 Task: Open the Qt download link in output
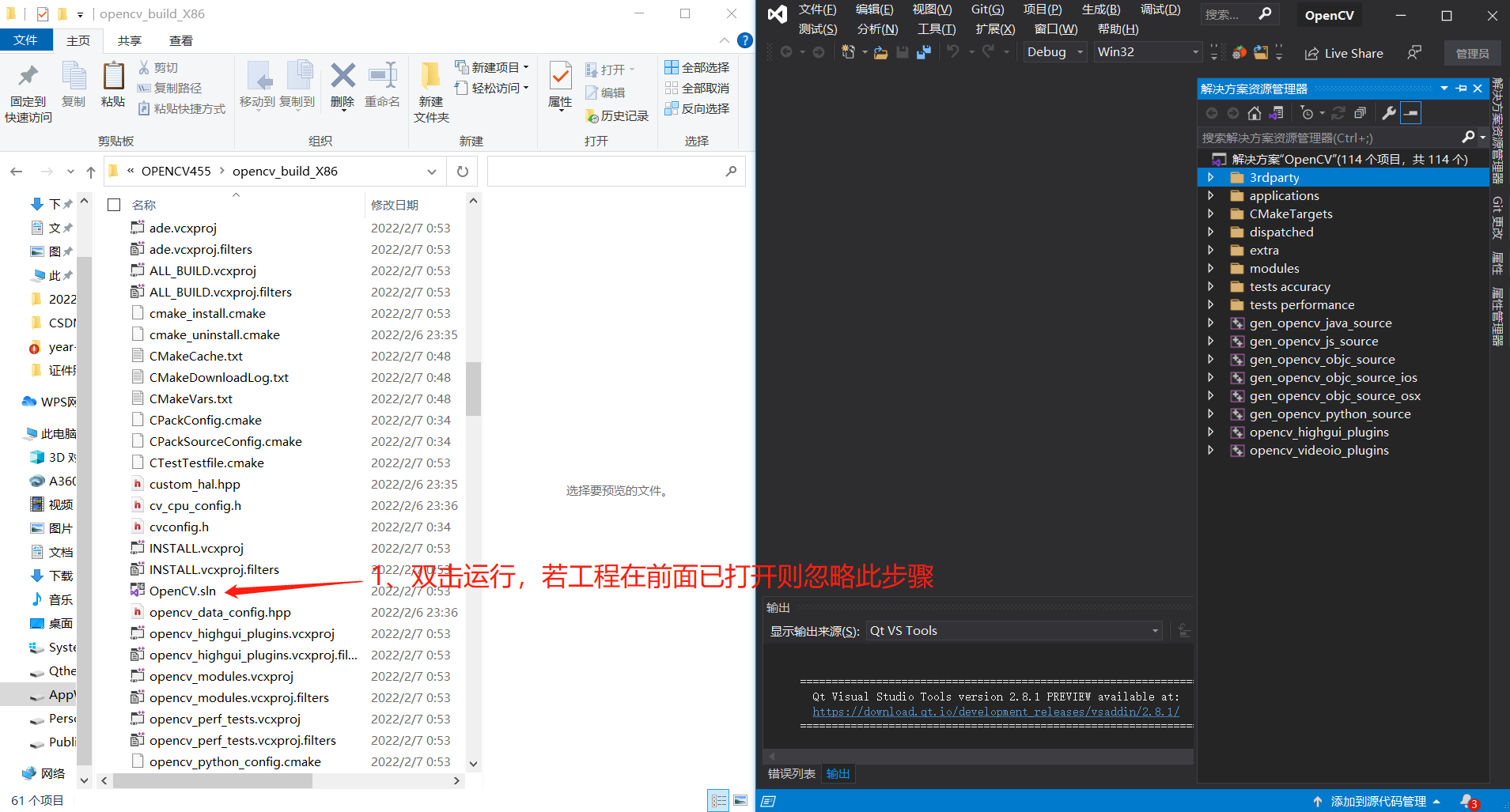point(996,712)
